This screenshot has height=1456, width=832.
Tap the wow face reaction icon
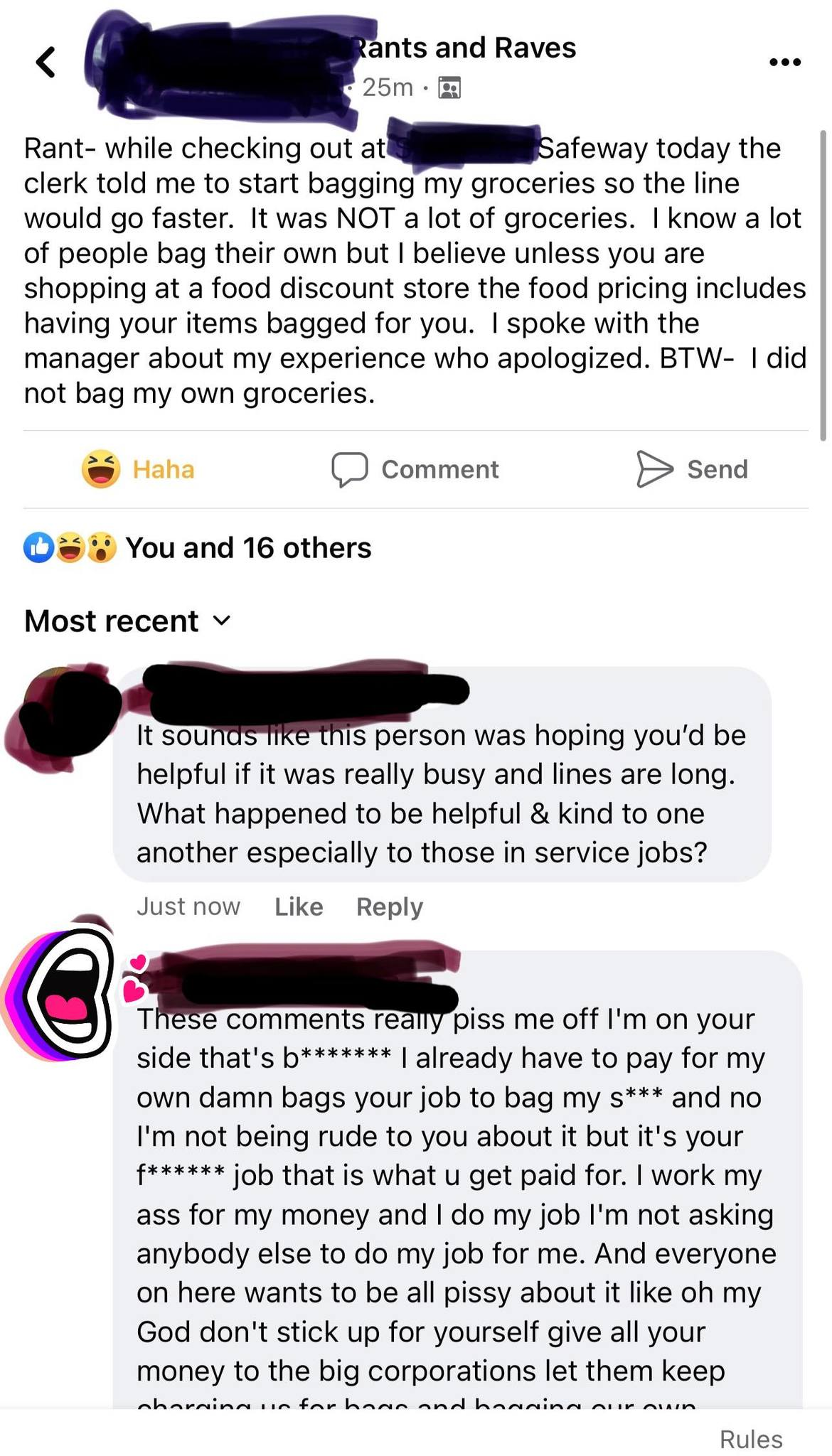102,548
